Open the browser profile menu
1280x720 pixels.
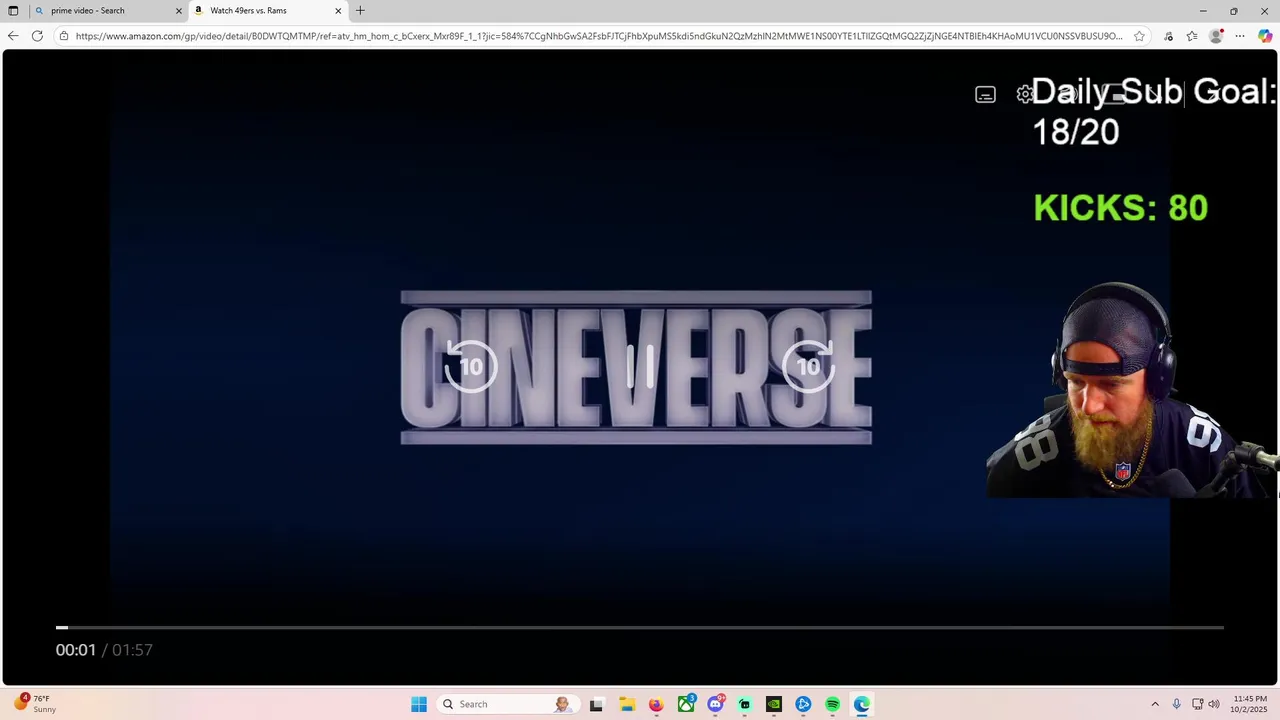click(1216, 36)
